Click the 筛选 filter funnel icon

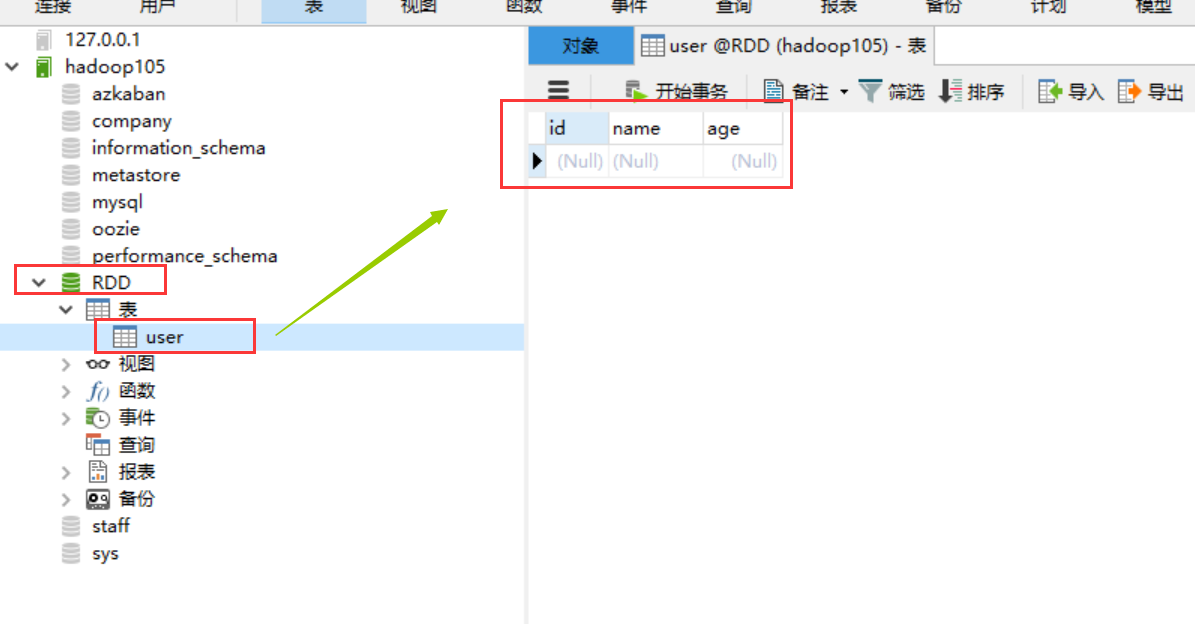870,91
